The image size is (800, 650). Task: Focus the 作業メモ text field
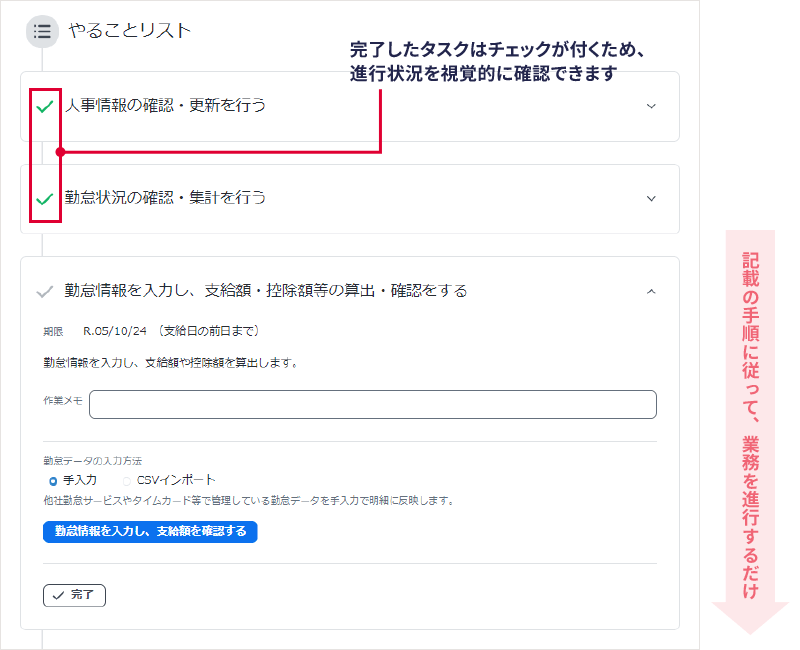[372, 404]
